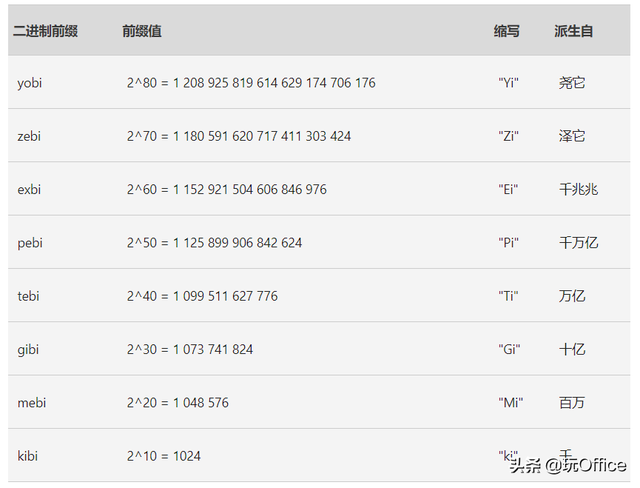640x488 pixels.
Task: Click the 2^80 prefix value
Action: pos(251,83)
